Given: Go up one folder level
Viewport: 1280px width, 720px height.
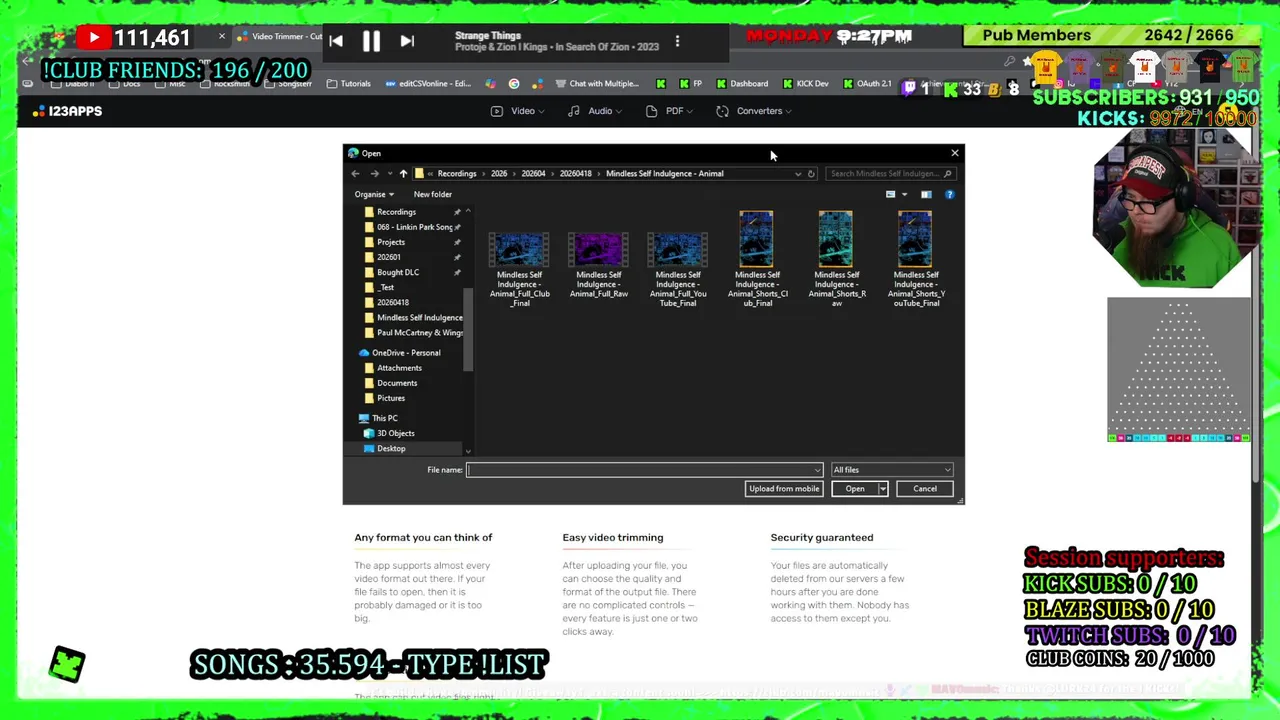Looking at the screenshot, I should click(403, 174).
